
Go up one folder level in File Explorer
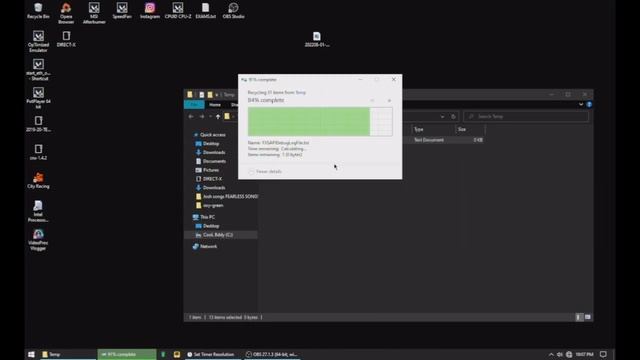(218, 117)
